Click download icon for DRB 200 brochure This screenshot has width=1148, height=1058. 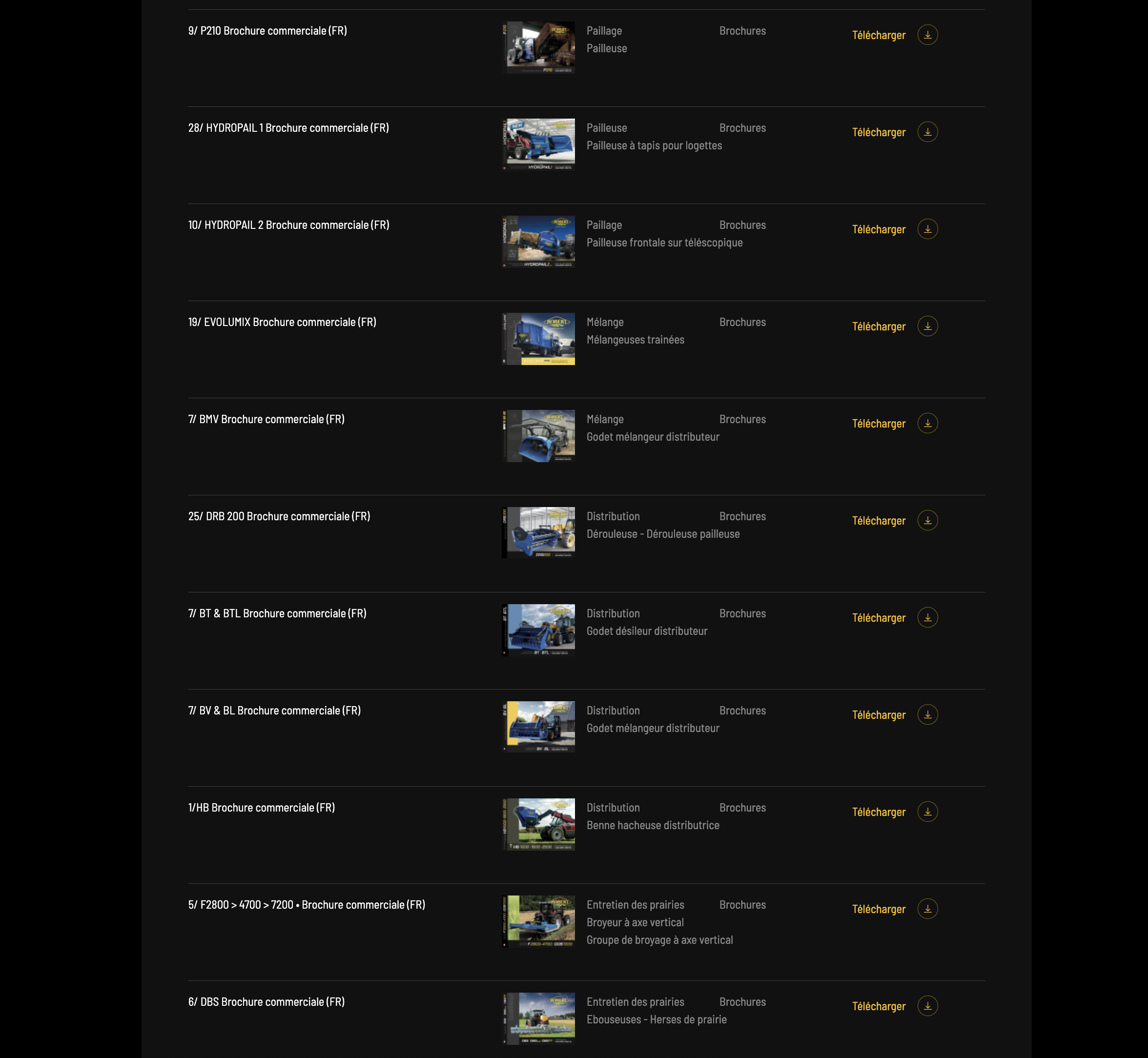927,520
